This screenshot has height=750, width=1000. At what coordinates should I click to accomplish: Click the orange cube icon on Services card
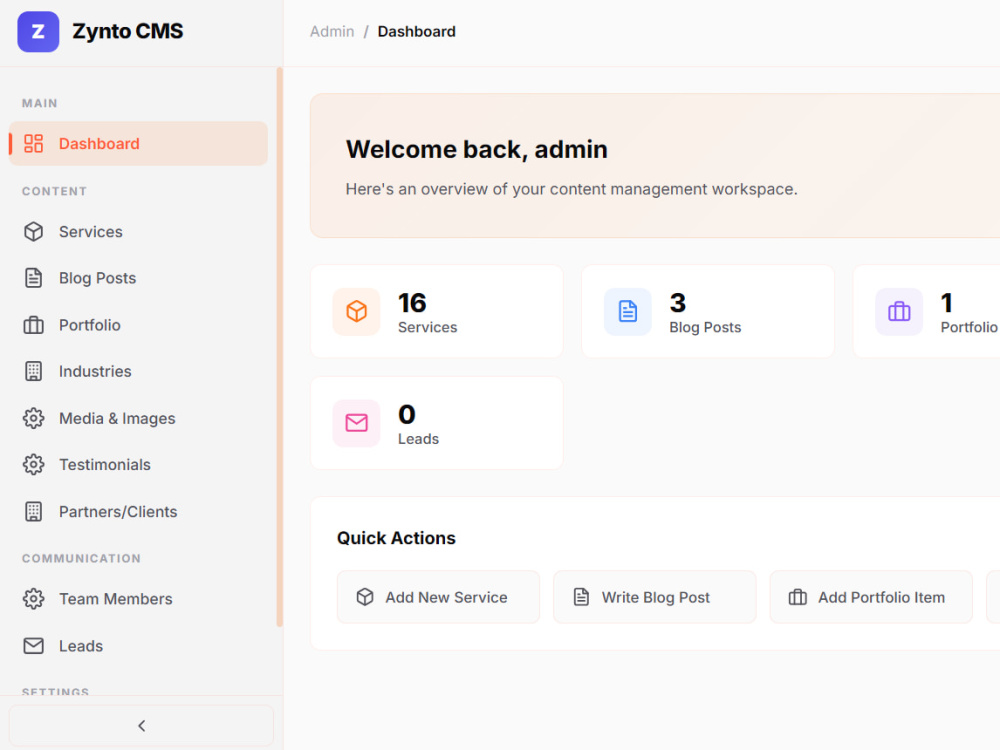pos(357,311)
